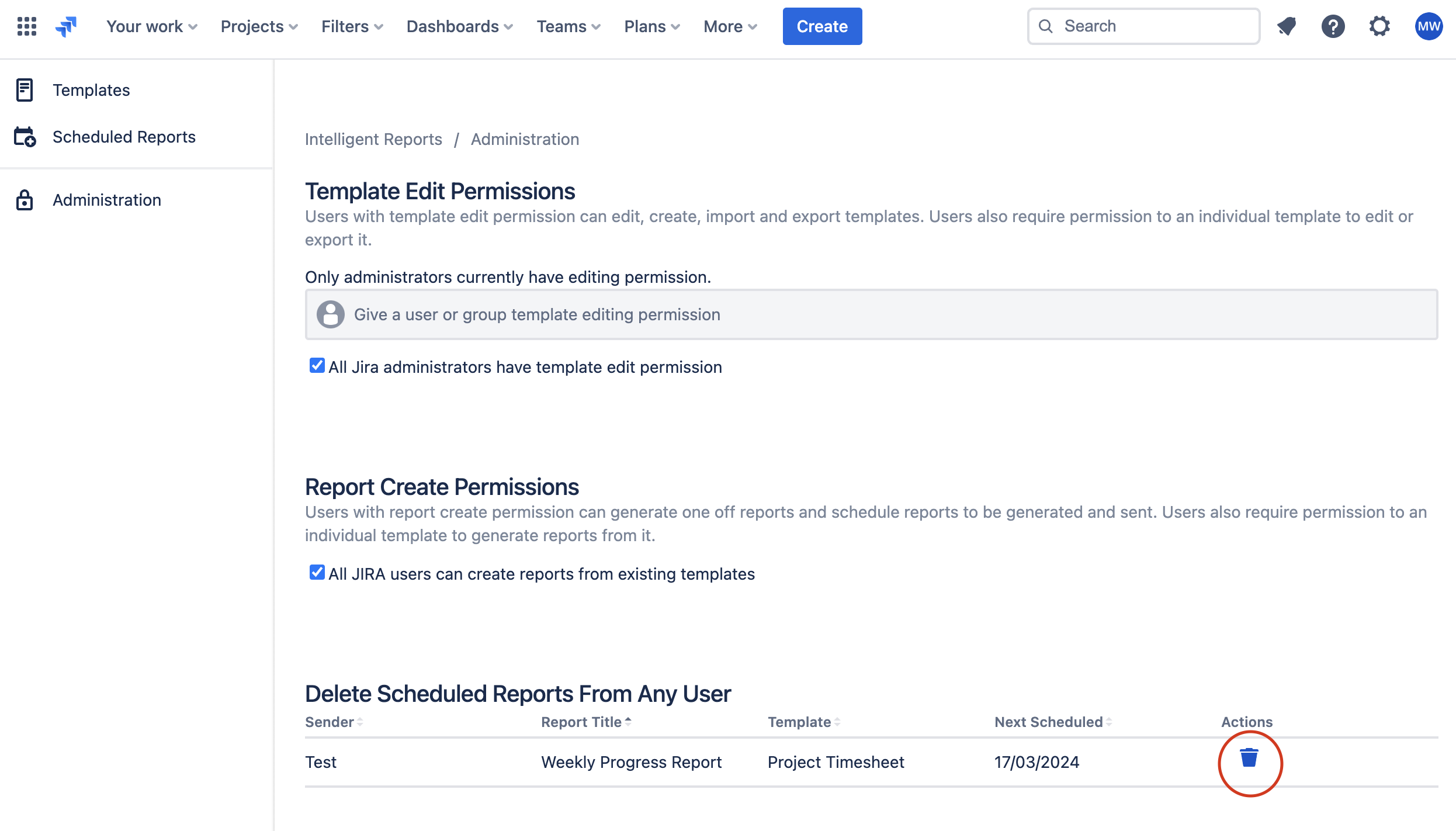Viewport: 1456px width, 831px height.
Task: Open notifications bell
Action: coord(1286,26)
